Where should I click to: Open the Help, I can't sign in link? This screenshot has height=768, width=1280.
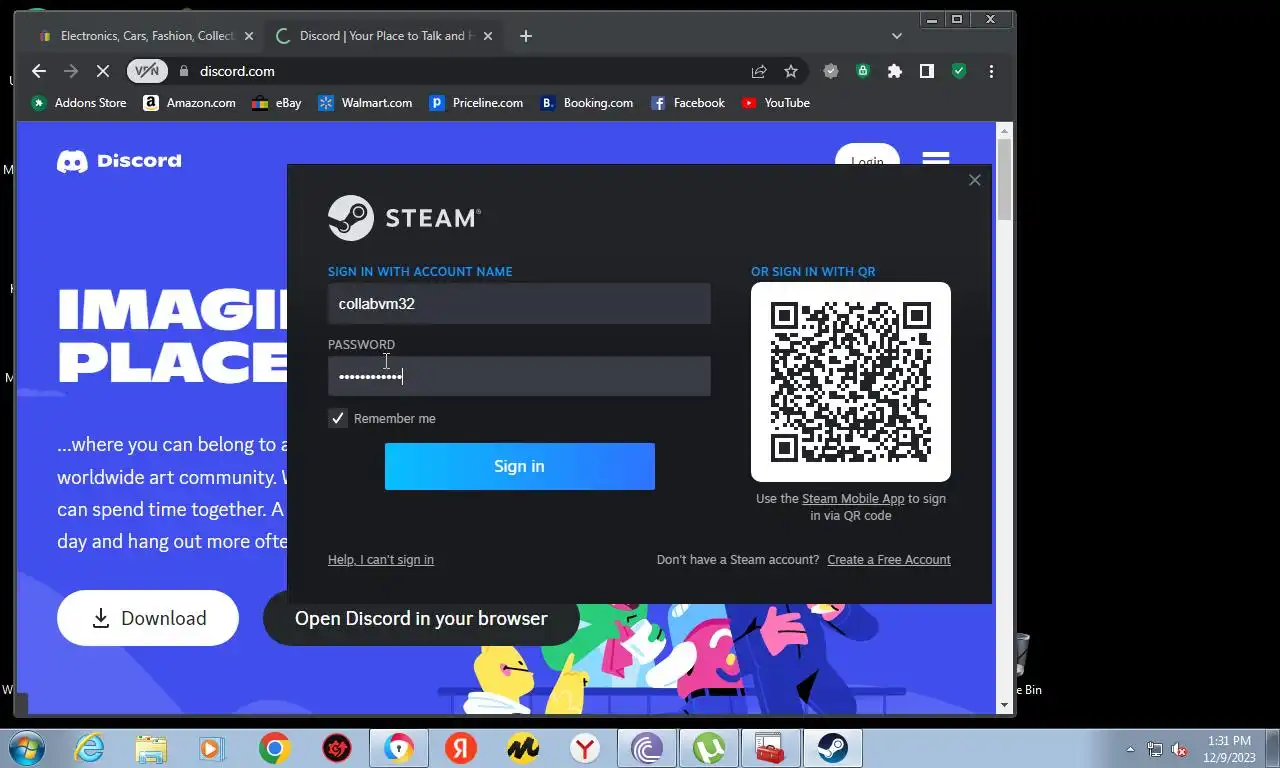[381, 560]
